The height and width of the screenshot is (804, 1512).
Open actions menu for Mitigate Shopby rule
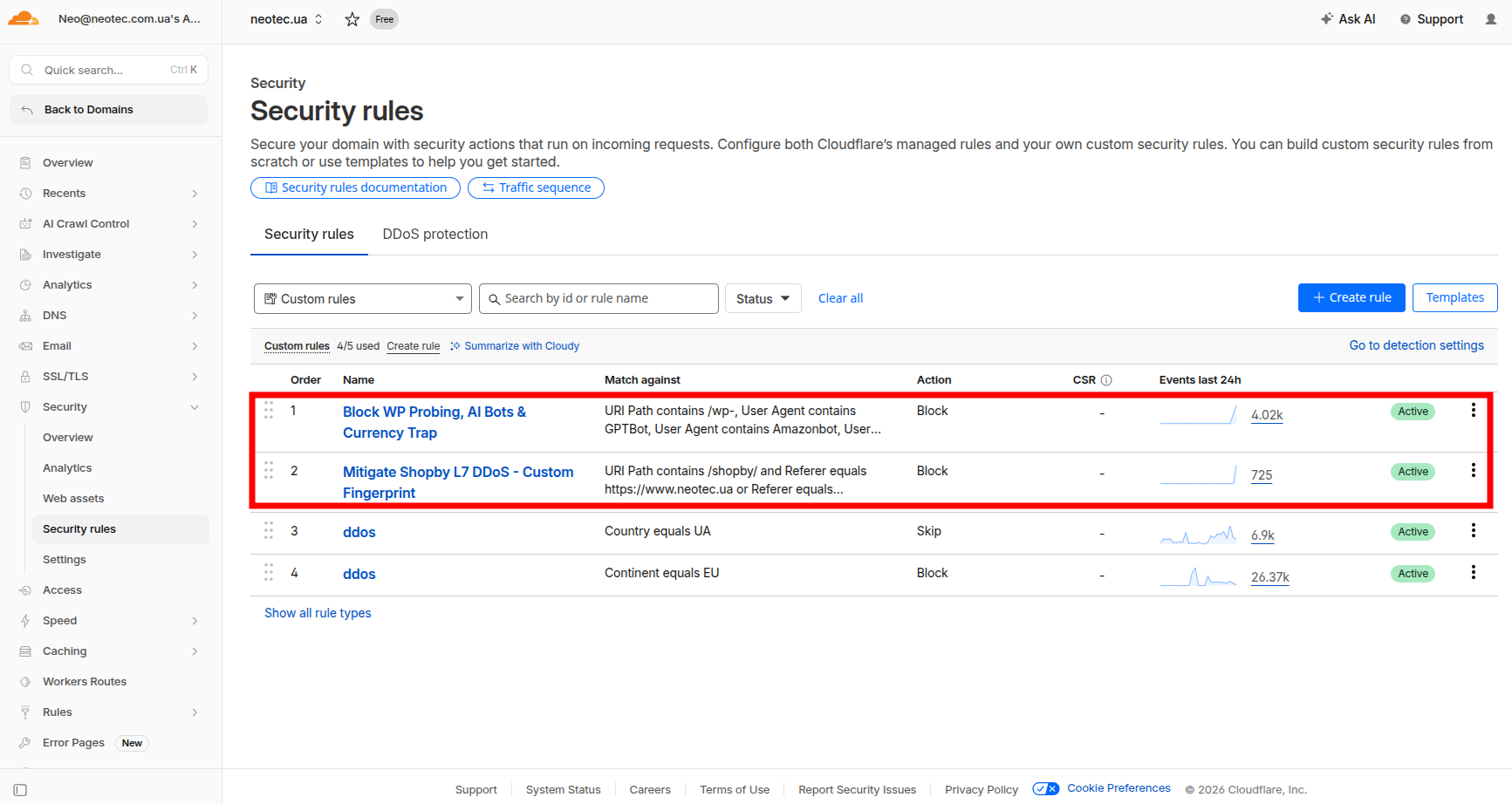pos(1474,470)
